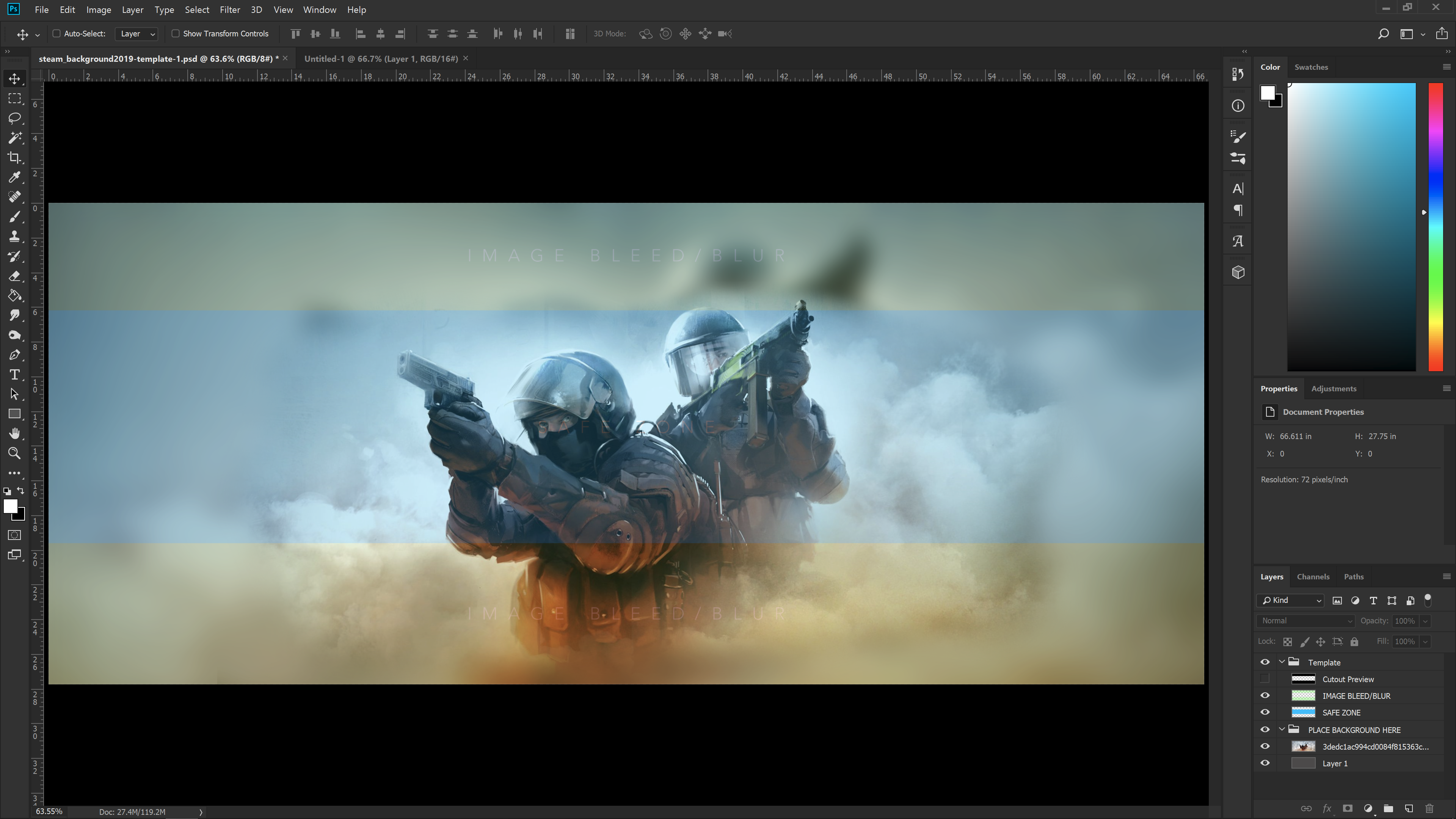Select the Lasso tool
Viewport: 1456px width, 819px height.
(x=15, y=118)
